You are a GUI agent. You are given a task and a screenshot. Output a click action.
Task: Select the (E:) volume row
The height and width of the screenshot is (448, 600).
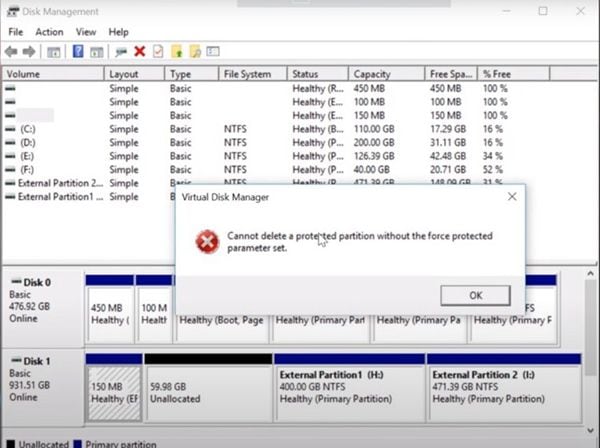click(x=276, y=156)
